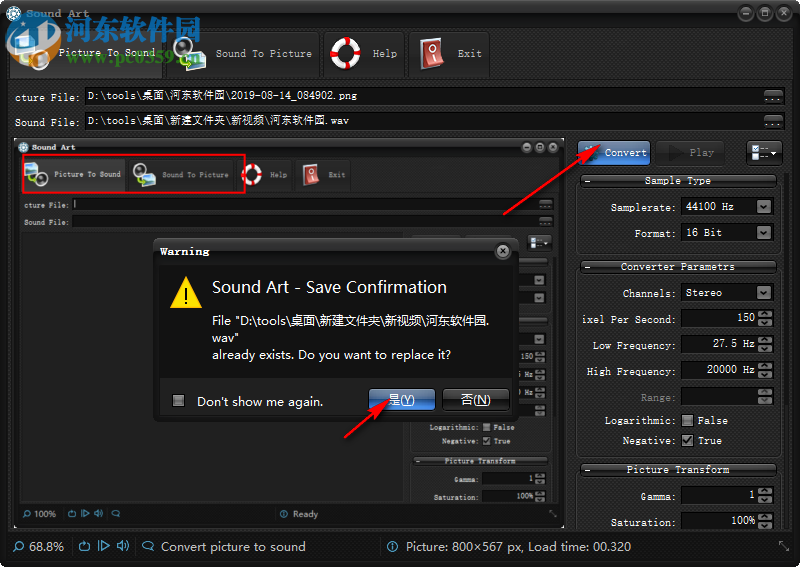
Task: Browse for a Picture File
Action: pos(773,96)
